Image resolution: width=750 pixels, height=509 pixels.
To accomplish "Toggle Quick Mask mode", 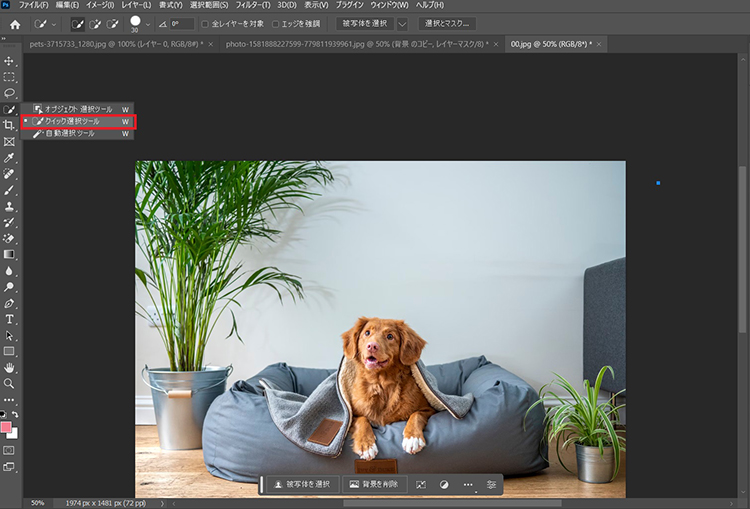I will pos(9,451).
